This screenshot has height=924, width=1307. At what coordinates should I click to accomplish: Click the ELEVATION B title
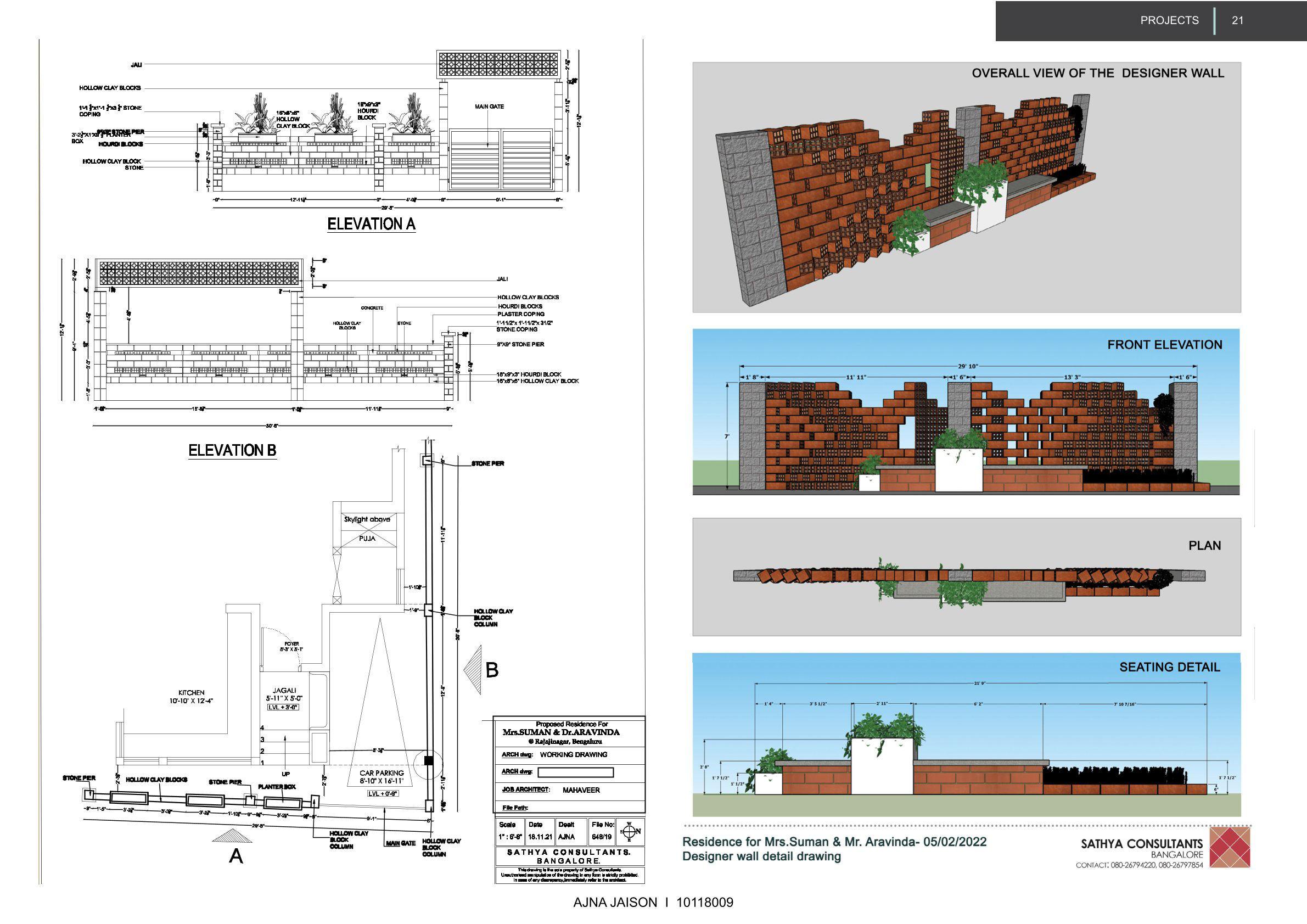tap(232, 450)
